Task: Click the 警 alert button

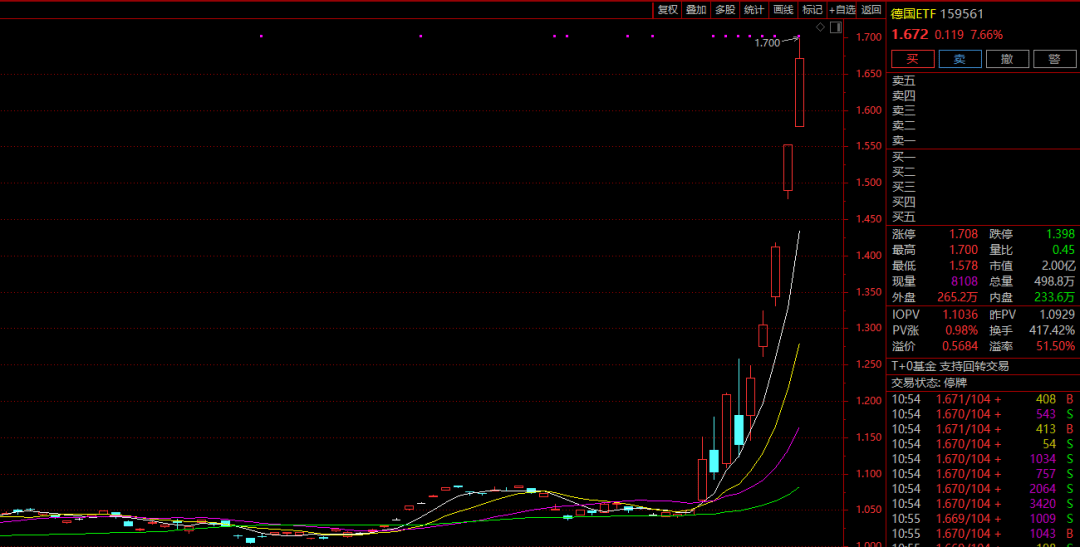Action: (x=1055, y=59)
